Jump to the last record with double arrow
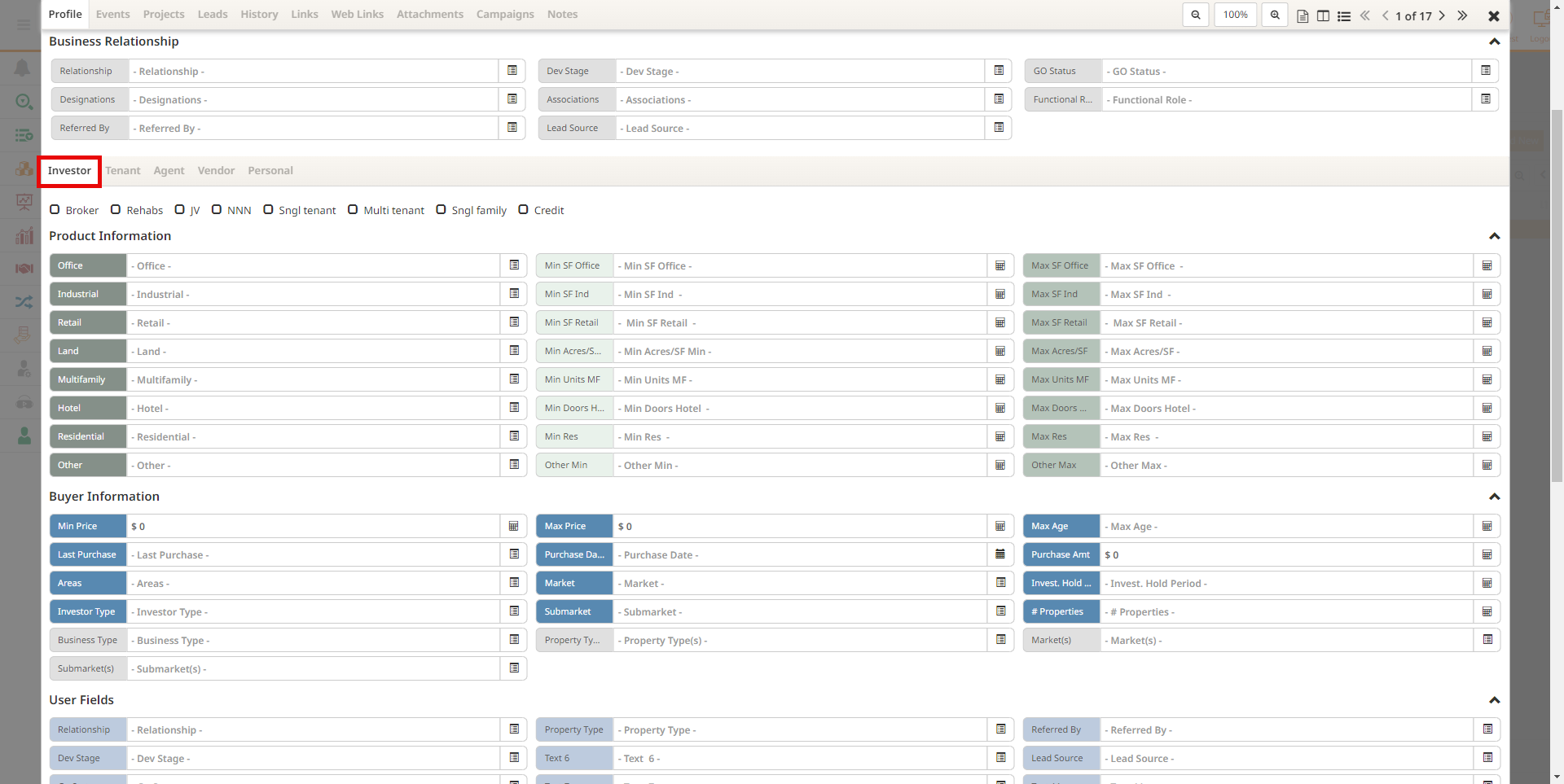The width and height of the screenshot is (1564, 784). click(1462, 15)
